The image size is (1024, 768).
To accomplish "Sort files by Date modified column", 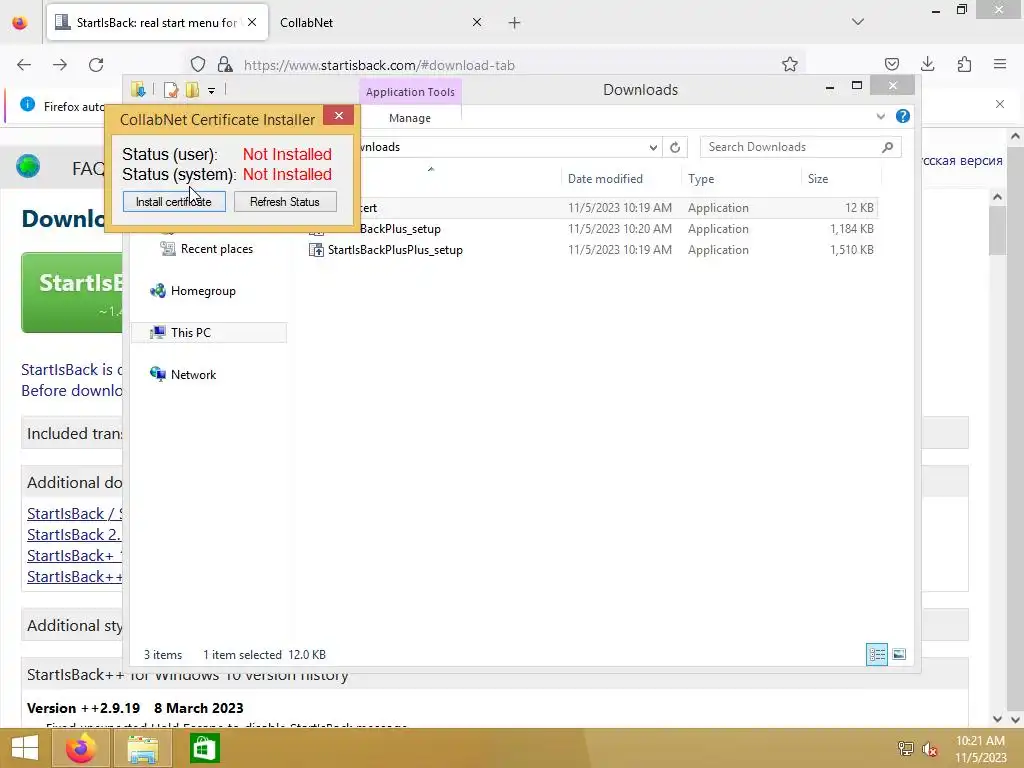I will click(x=620, y=179).
